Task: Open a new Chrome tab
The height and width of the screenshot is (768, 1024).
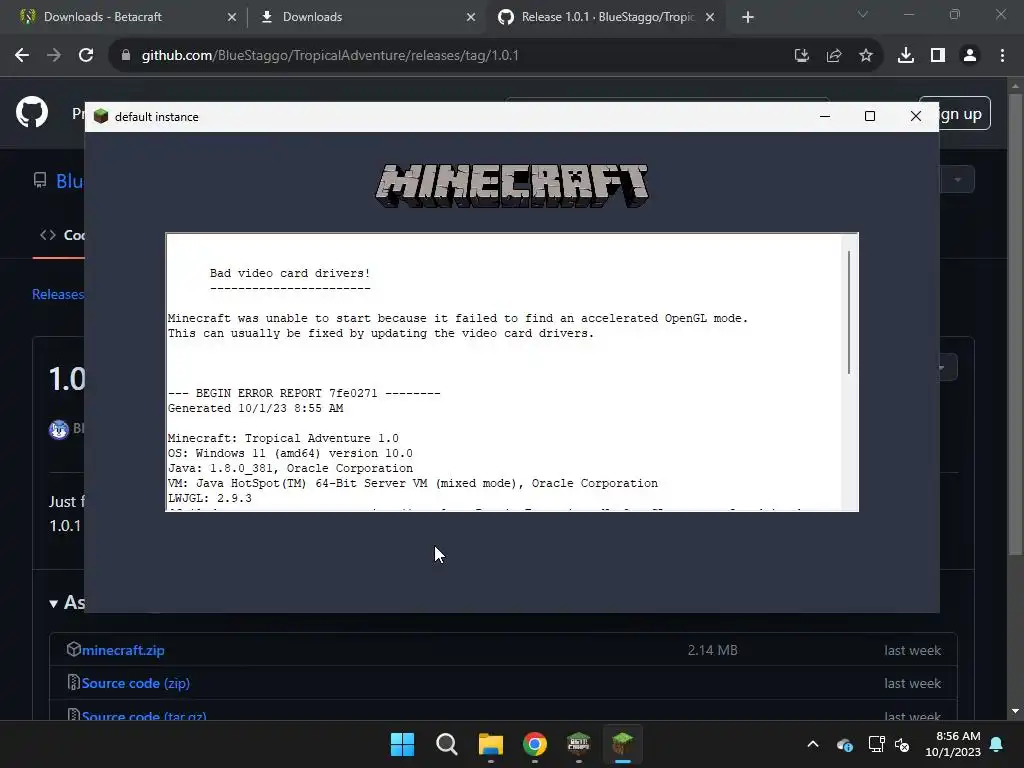Action: [748, 18]
